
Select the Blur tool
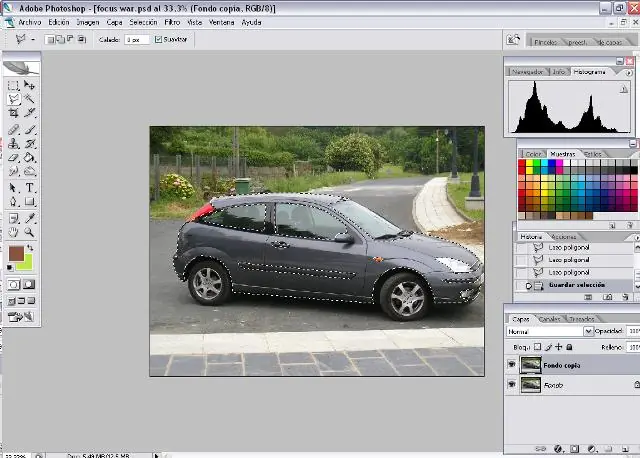13,171
